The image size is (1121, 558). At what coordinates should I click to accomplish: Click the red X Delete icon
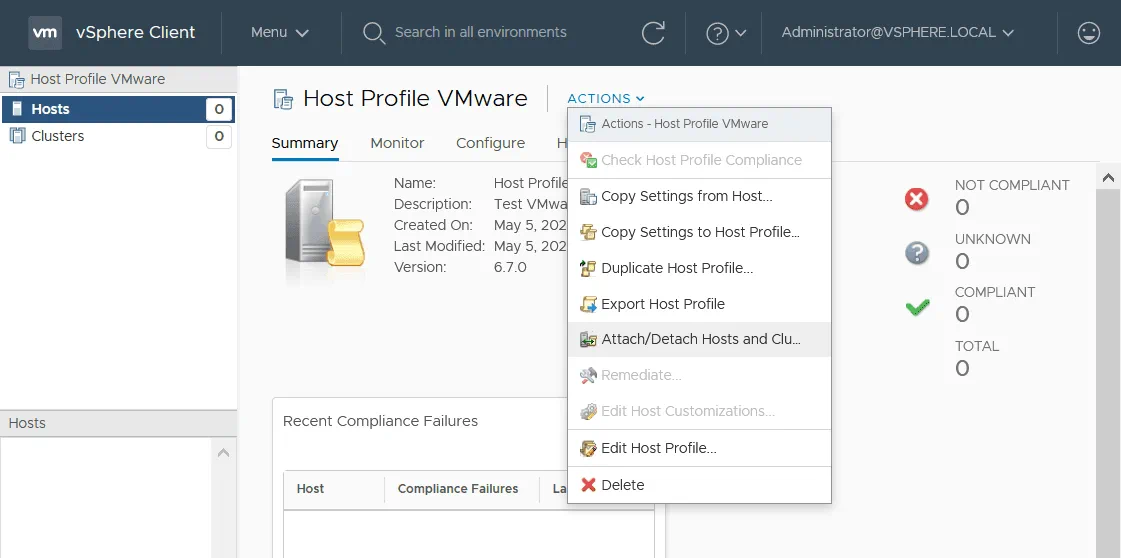[588, 485]
